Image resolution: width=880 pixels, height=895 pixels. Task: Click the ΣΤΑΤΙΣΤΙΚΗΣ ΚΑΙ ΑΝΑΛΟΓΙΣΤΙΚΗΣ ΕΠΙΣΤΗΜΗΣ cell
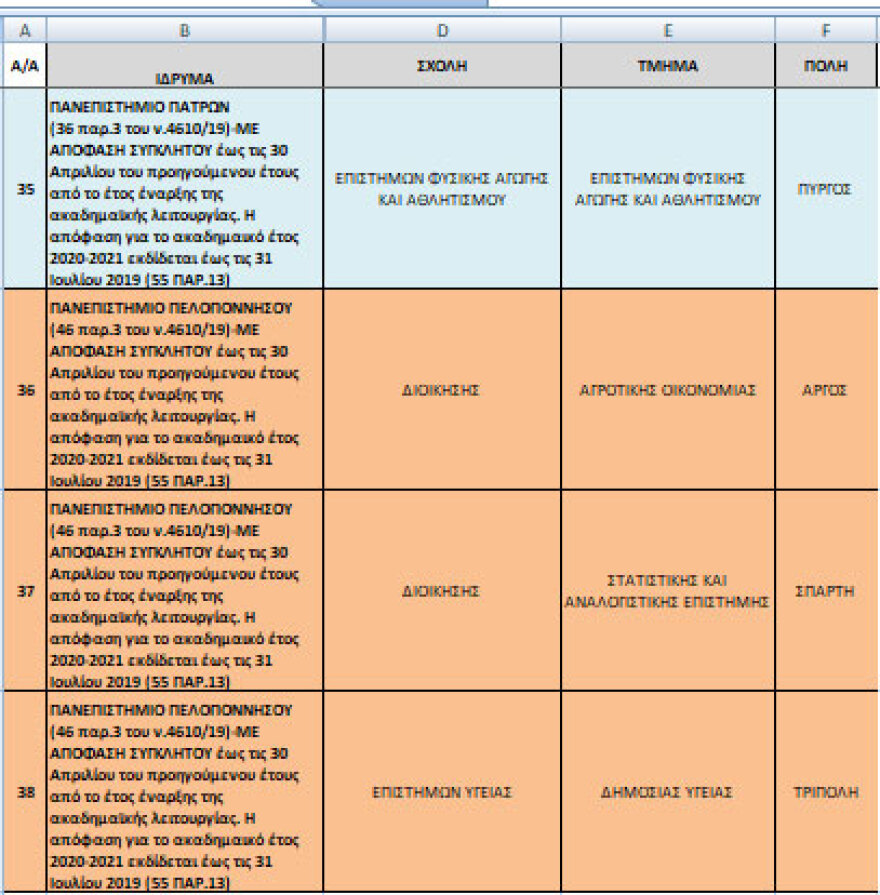pos(668,591)
